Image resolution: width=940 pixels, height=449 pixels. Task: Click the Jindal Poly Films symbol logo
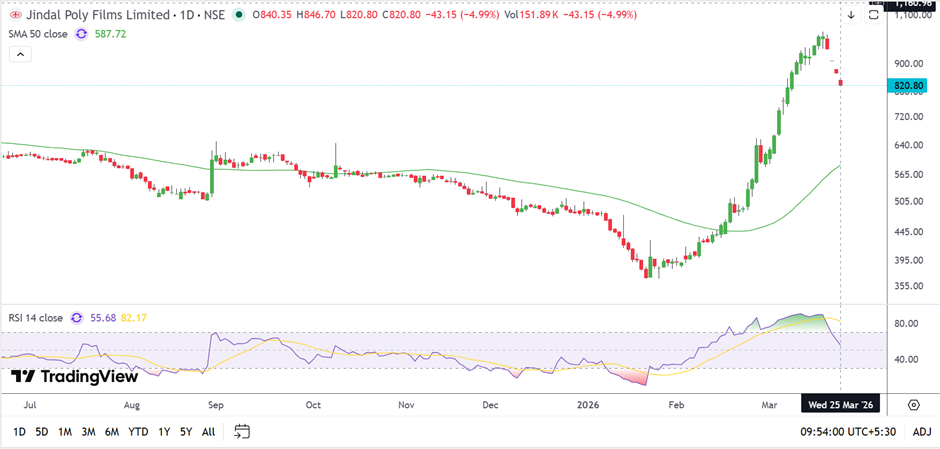point(16,15)
